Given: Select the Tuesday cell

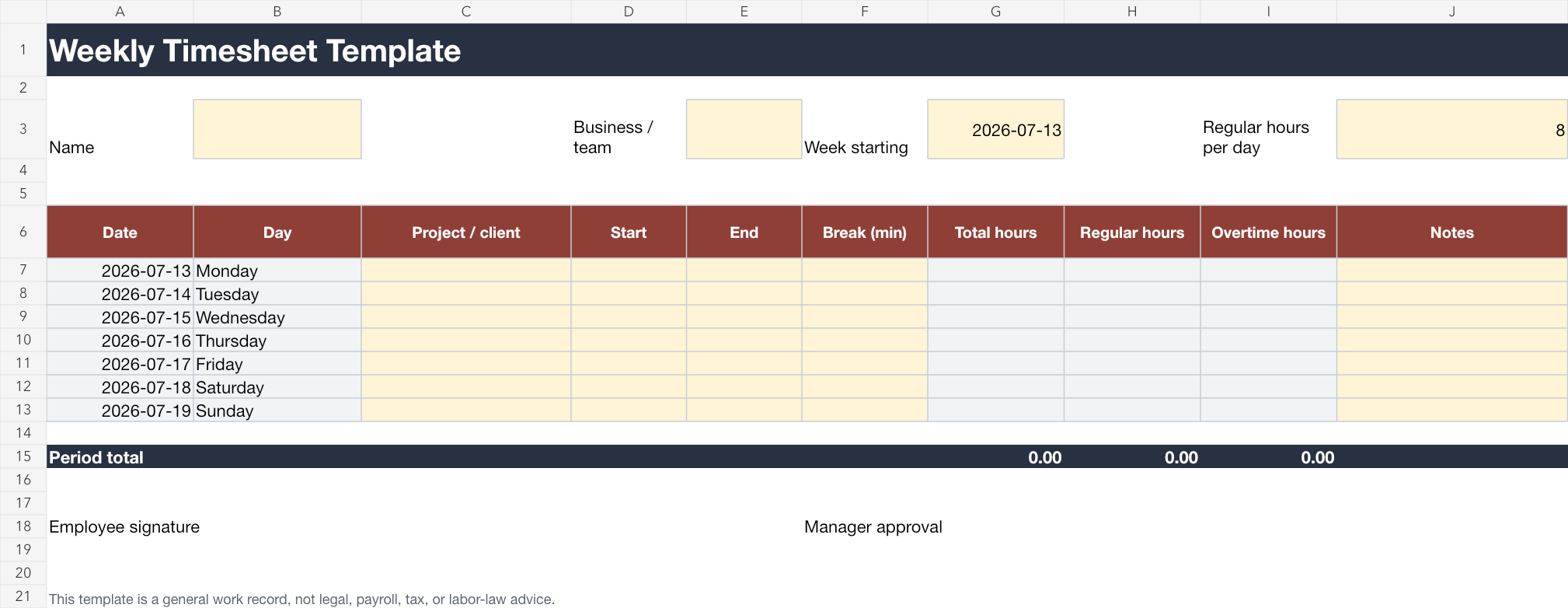Looking at the screenshot, I should [x=277, y=294].
